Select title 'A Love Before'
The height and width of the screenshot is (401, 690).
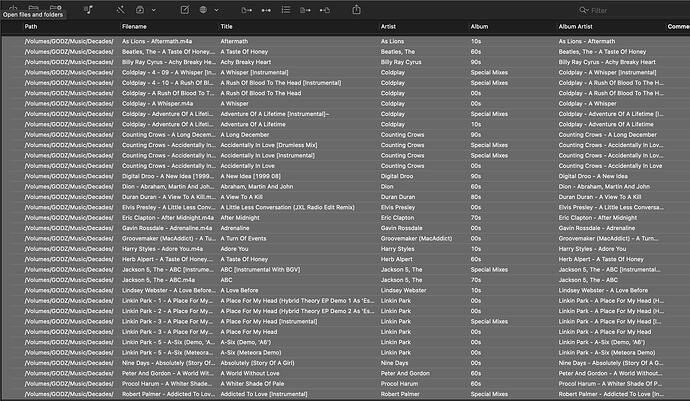pos(239,290)
